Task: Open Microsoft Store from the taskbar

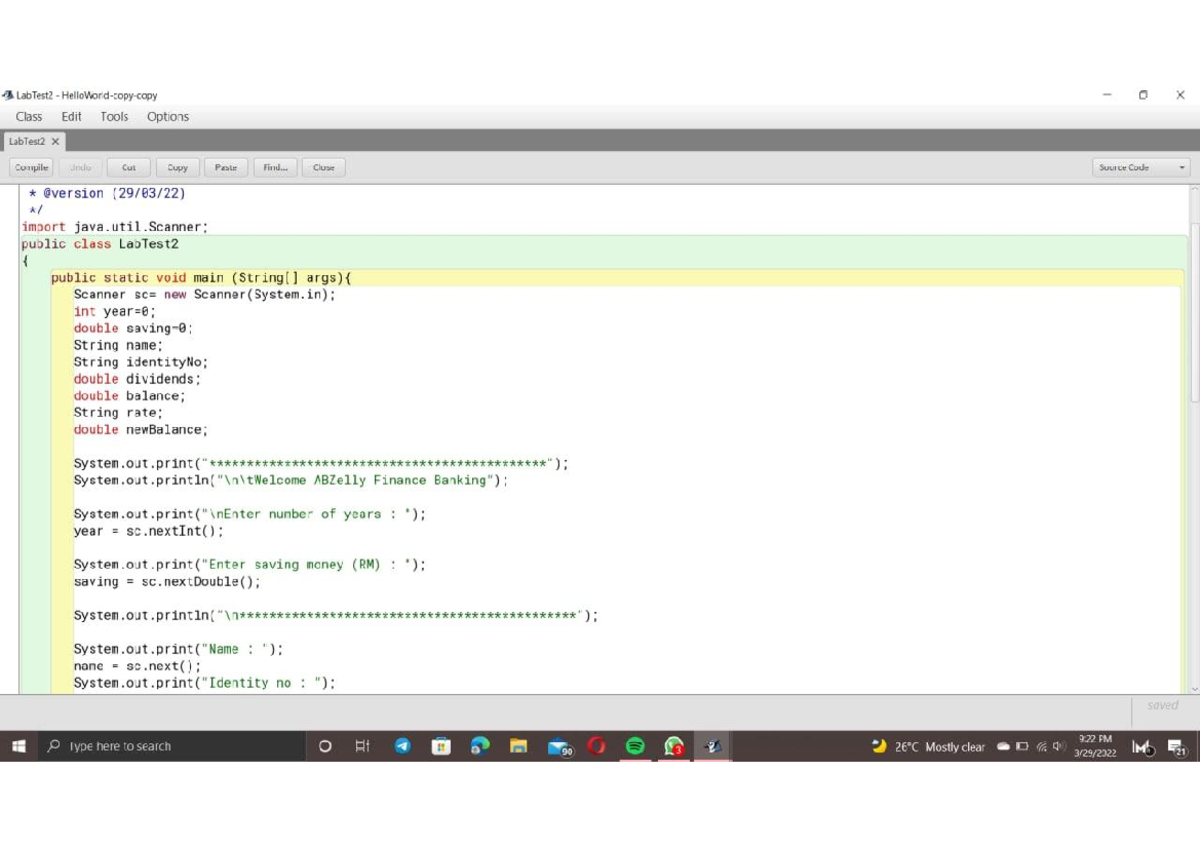Action: pos(440,747)
